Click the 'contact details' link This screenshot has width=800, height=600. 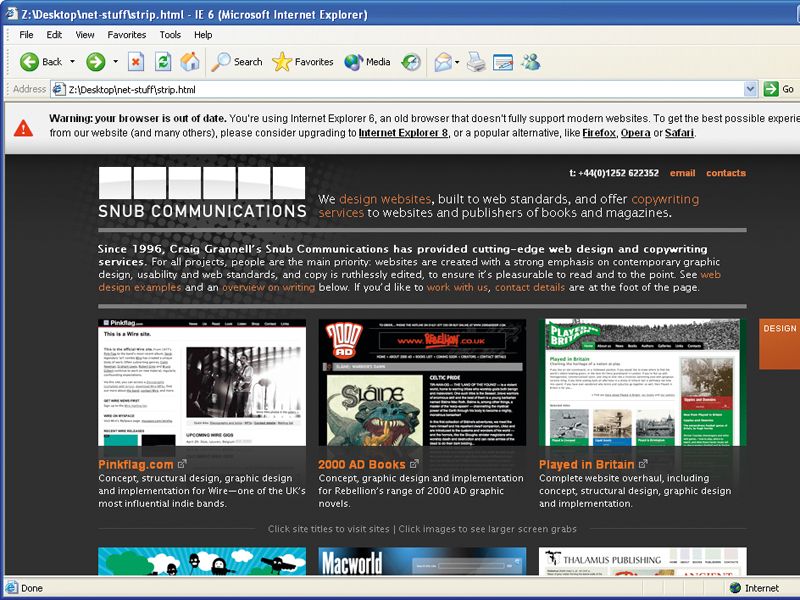[530, 287]
